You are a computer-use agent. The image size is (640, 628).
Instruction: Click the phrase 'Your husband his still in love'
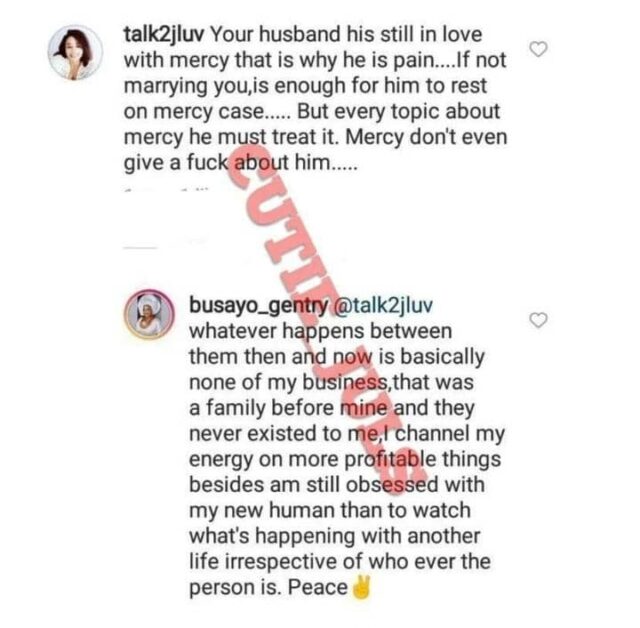click(x=346, y=34)
